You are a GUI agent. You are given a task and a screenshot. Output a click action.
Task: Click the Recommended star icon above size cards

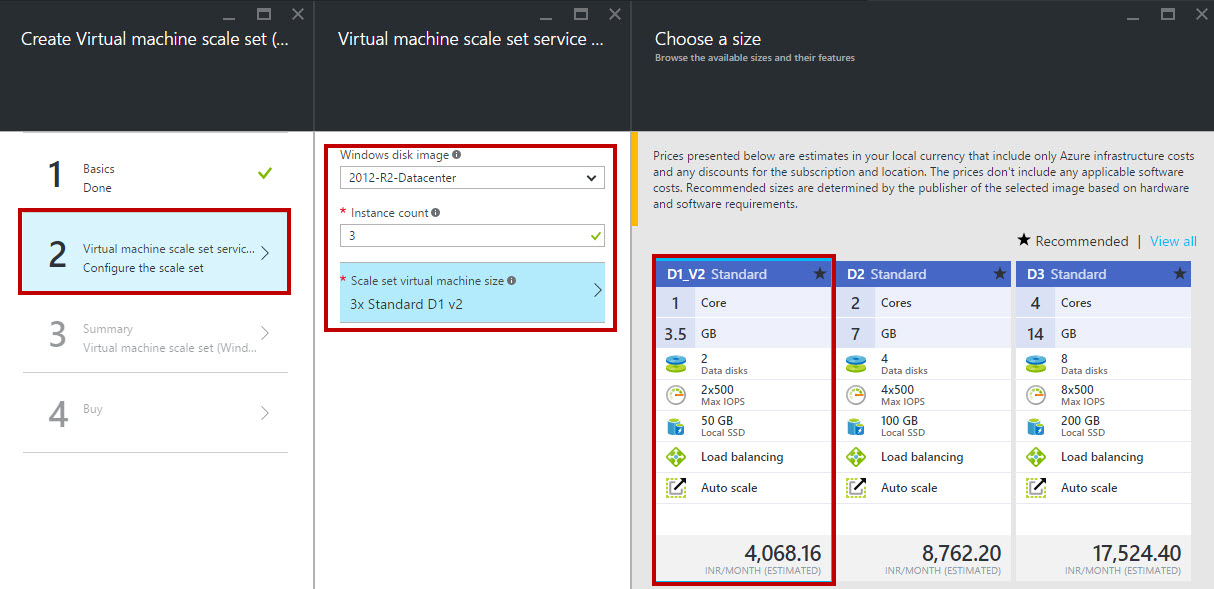coord(1023,241)
